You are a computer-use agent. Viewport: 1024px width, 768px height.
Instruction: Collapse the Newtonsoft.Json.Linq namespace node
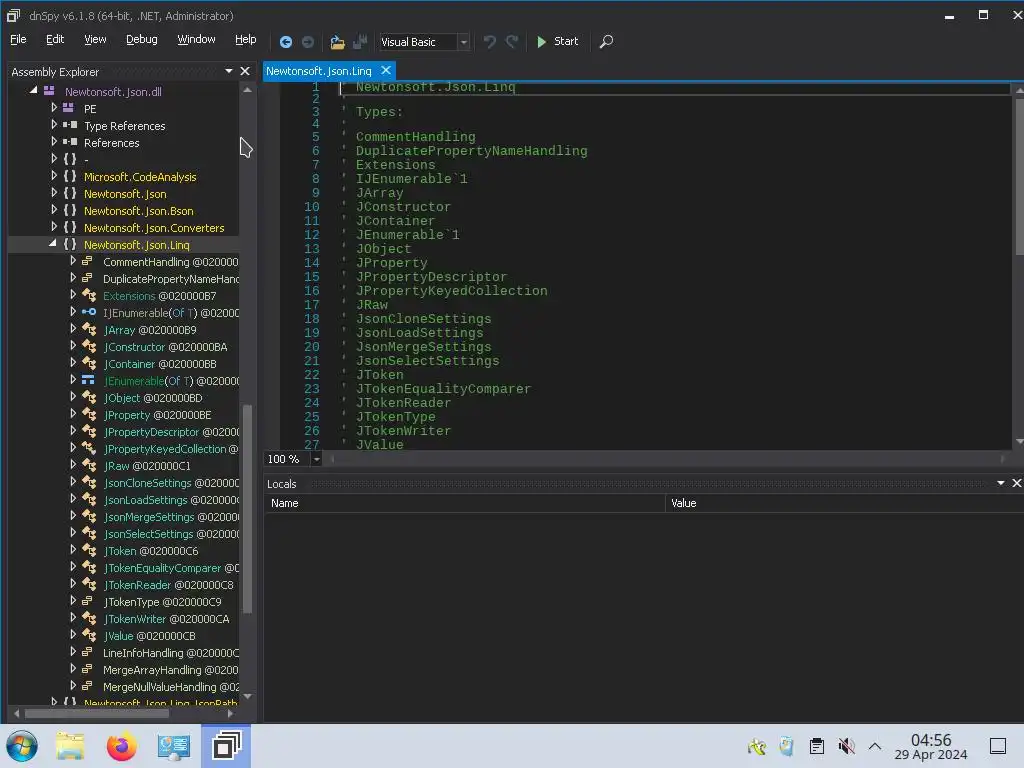coord(53,244)
